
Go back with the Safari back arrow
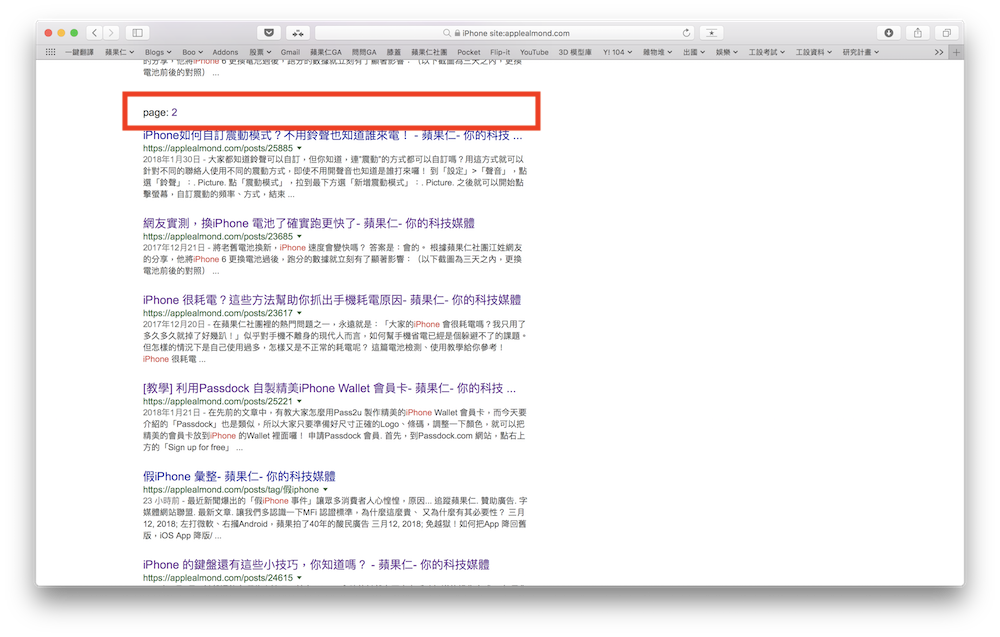coord(94,33)
